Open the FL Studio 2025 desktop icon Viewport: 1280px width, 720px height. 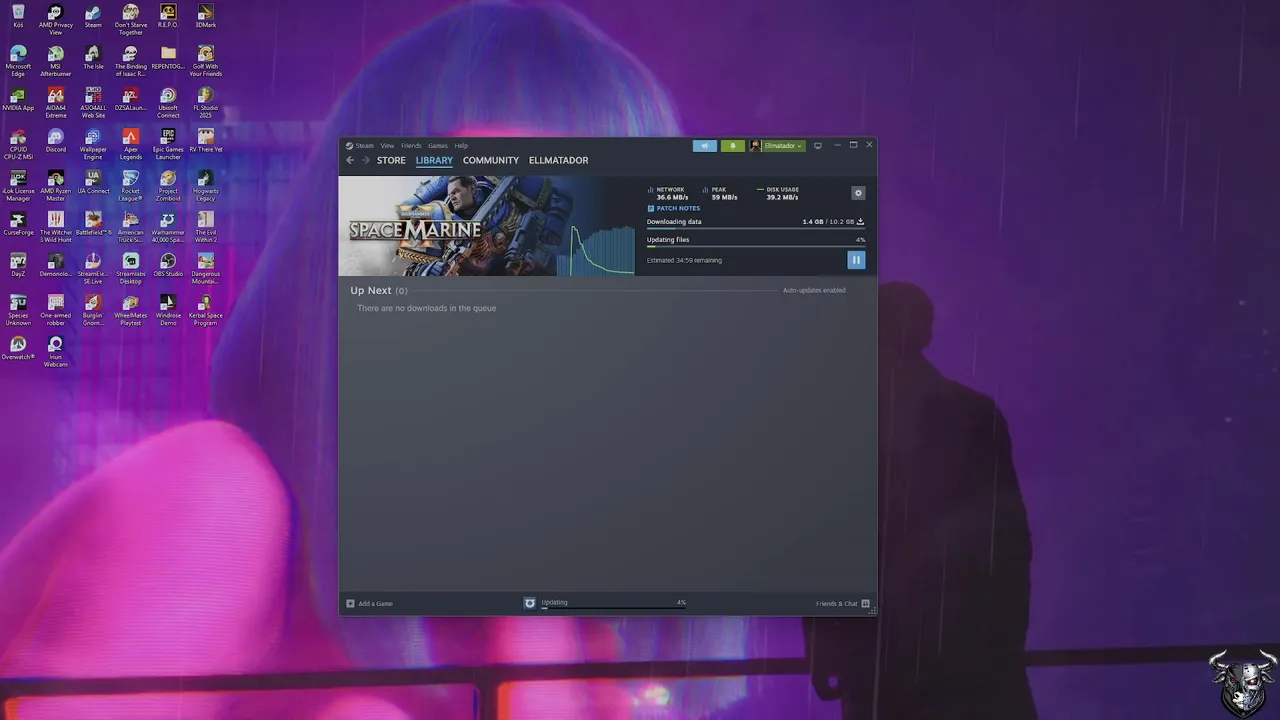205,102
